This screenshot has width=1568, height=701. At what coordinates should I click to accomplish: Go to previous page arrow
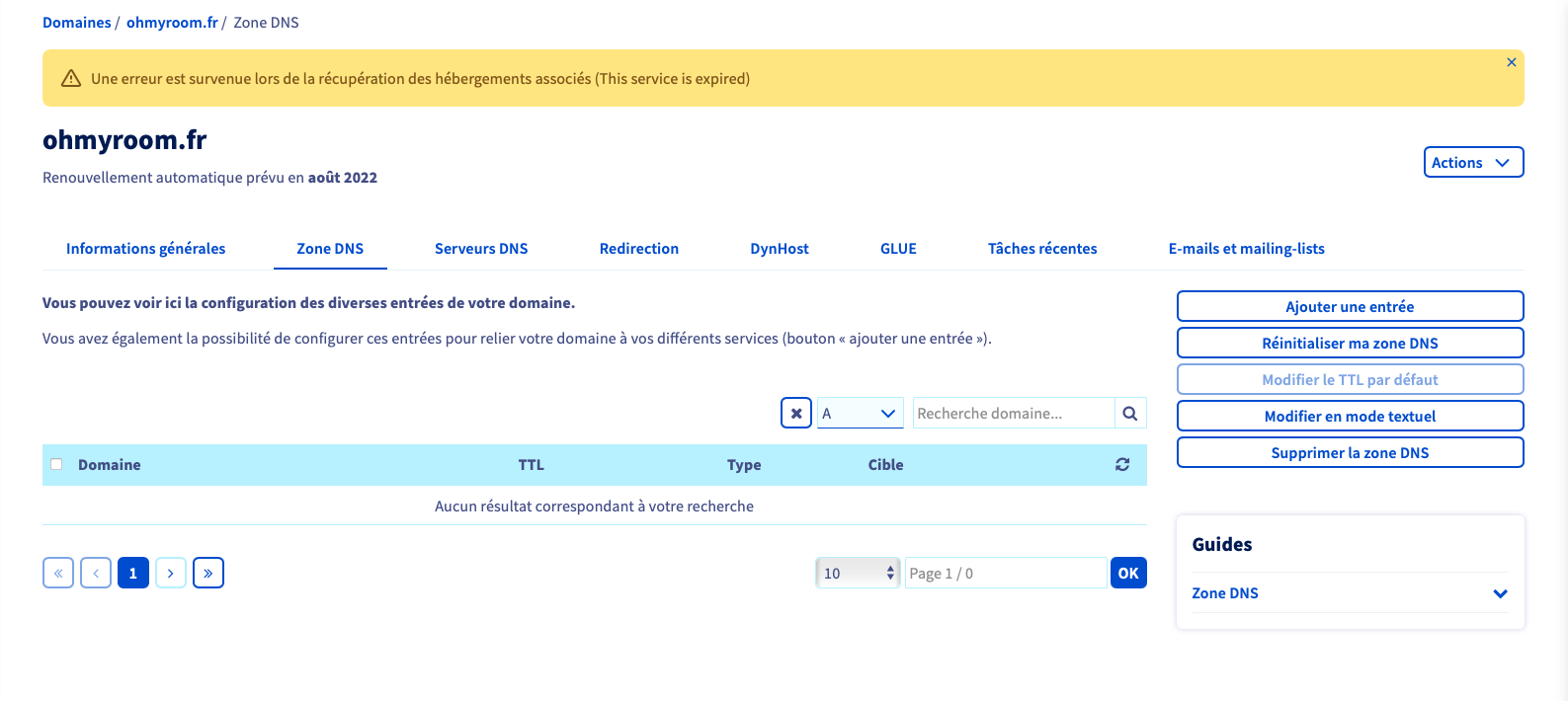[96, 573]
